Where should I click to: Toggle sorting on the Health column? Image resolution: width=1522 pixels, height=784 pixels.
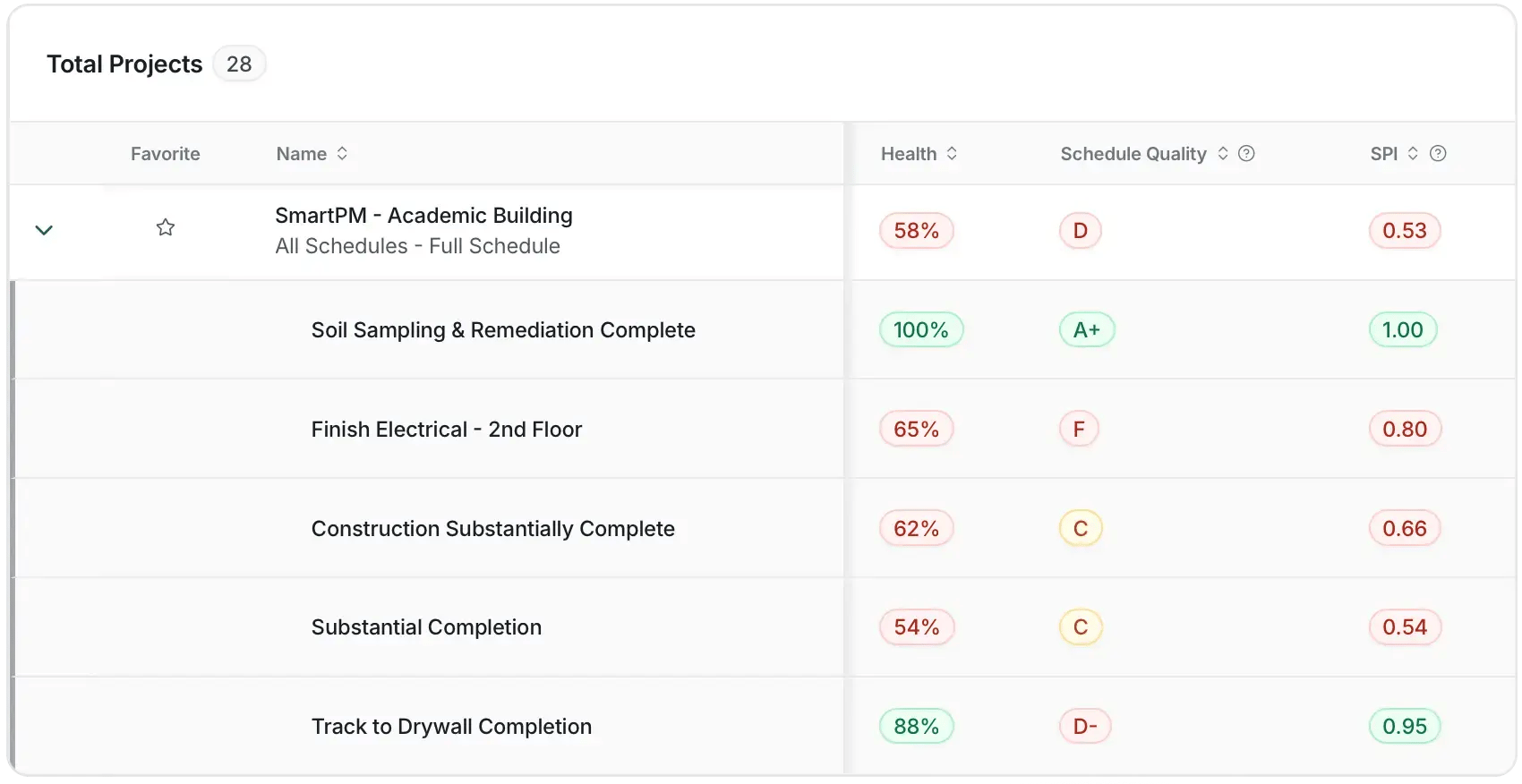click(x=952, y=153)
